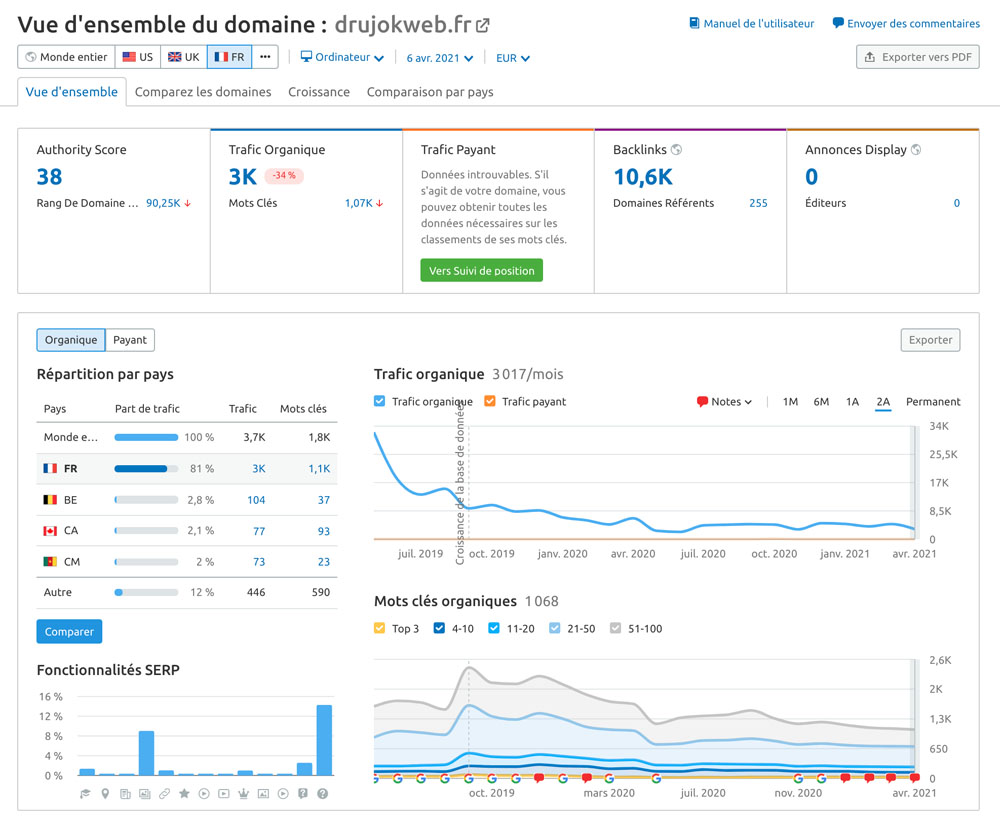Click the single picture SERP feature icon
This screenshot has height=823, width=1000.
tap(263, 794)
